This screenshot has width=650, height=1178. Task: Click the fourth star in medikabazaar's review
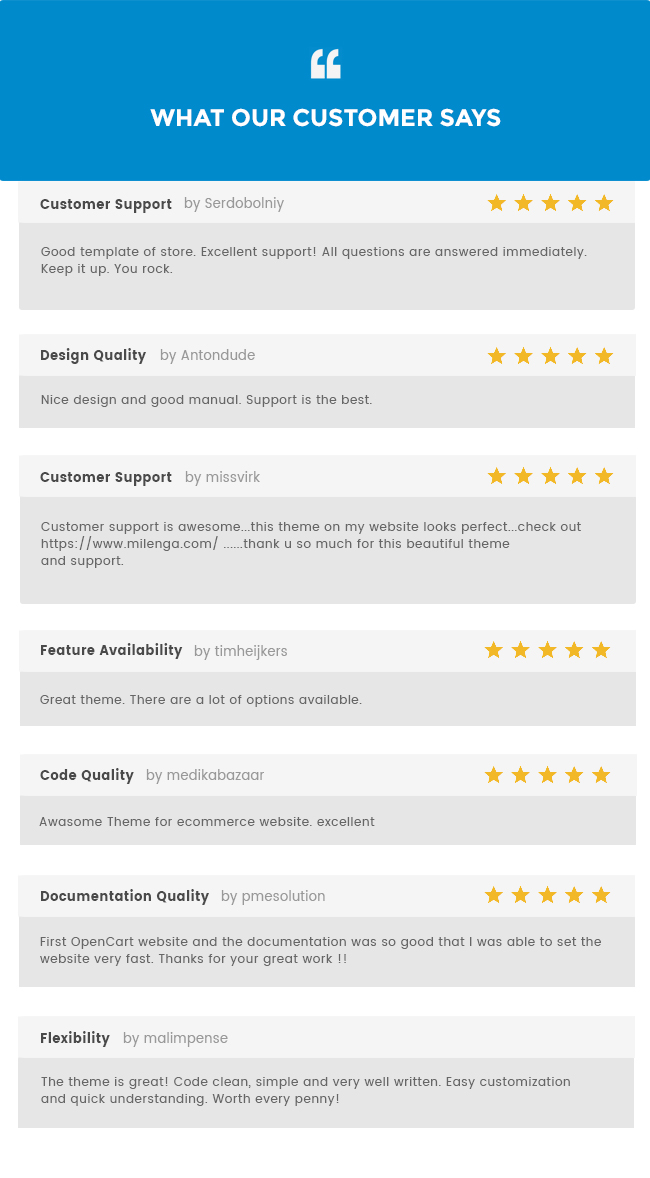[x=574, y=775]
